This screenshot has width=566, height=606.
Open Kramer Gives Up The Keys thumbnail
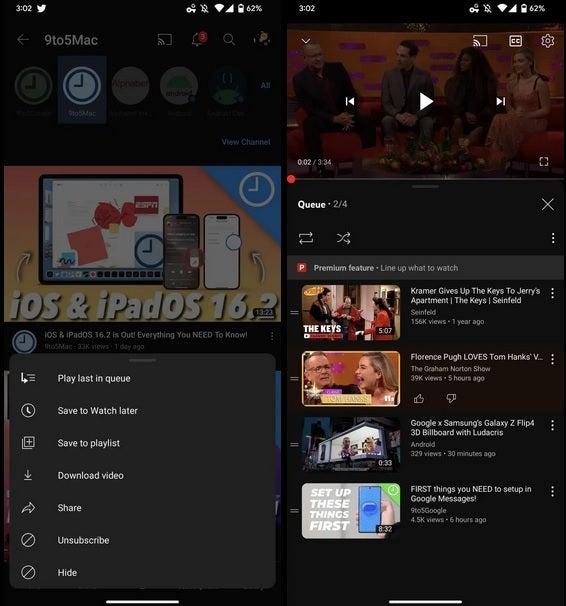pos(351,313)
